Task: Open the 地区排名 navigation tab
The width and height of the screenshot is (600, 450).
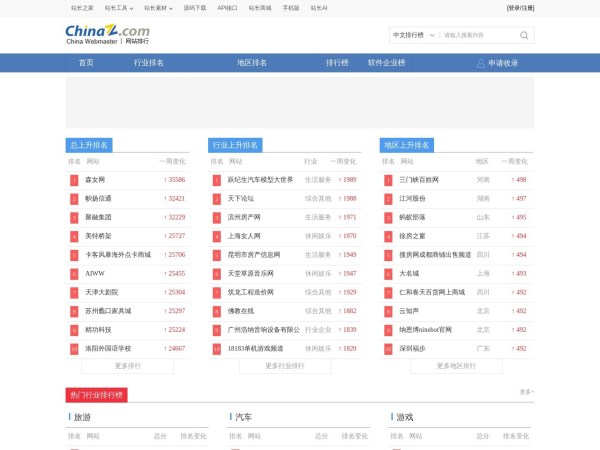Action: [251, 63]
